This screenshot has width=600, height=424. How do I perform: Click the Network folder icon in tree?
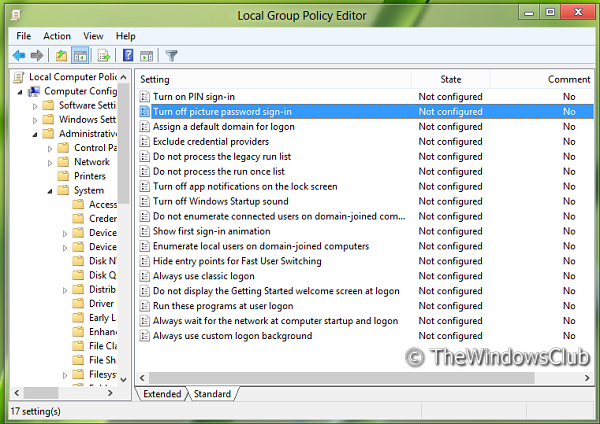pos(63,162)
